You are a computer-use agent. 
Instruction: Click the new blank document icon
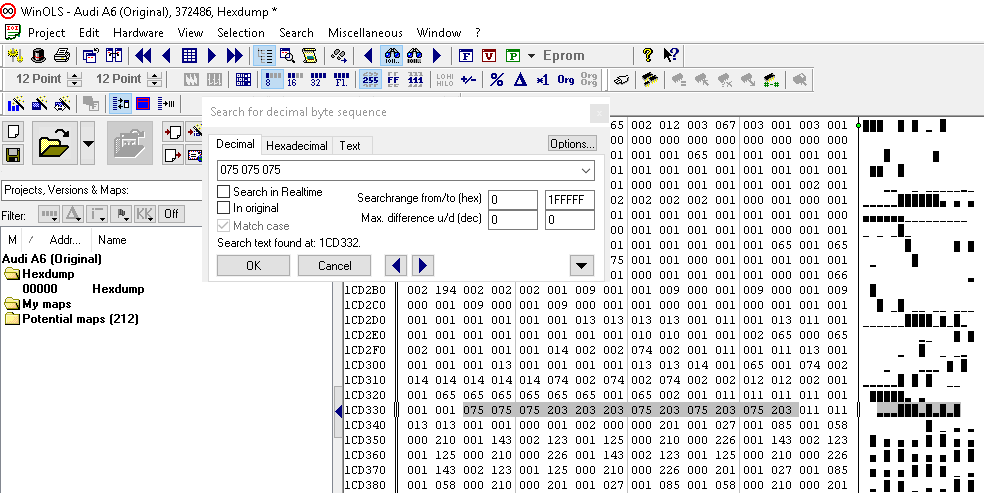[14, 132]
